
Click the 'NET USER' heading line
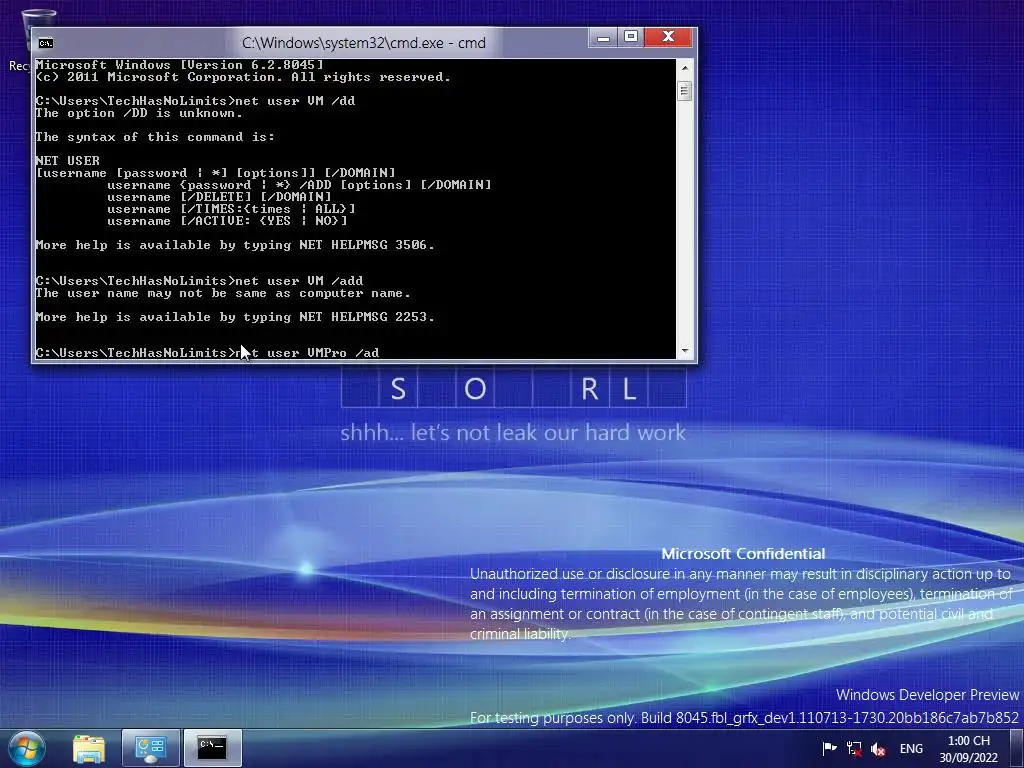67,161
